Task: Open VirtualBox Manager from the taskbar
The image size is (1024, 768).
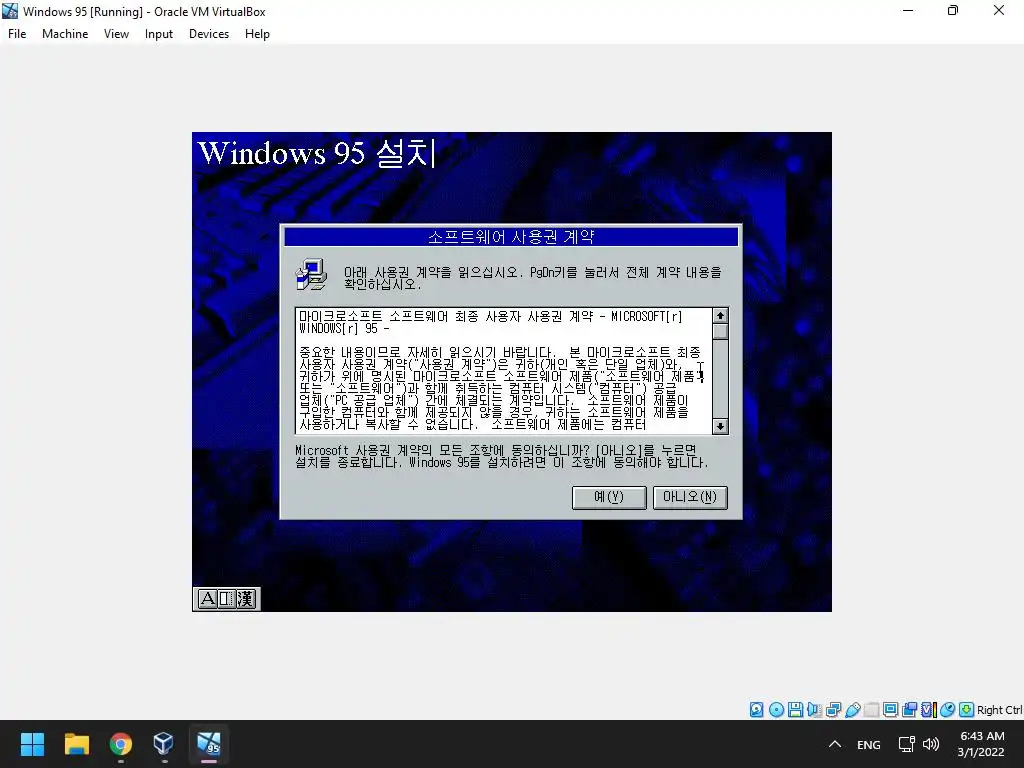Action: (163, 744)
